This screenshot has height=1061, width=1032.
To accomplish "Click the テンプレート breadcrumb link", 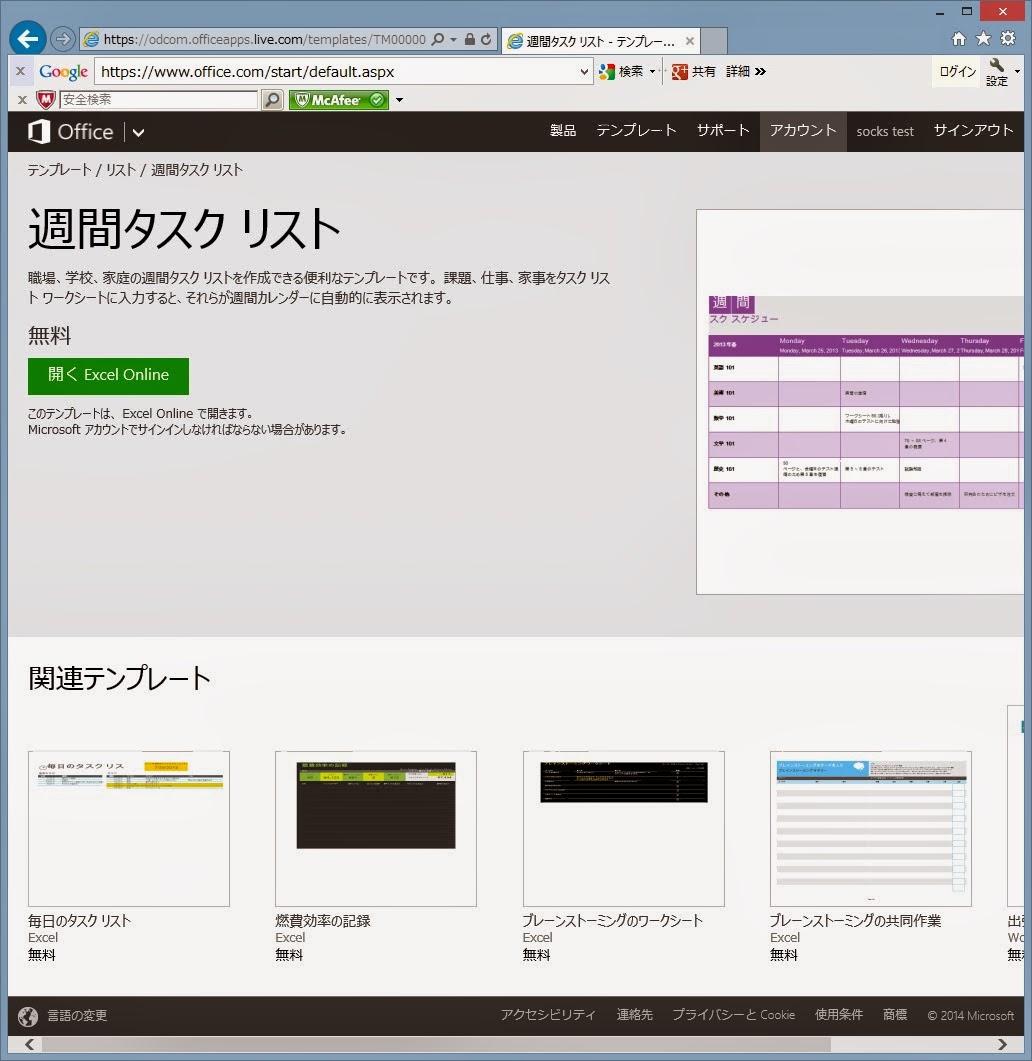I will pyautogui.click(x=60, y=170).
